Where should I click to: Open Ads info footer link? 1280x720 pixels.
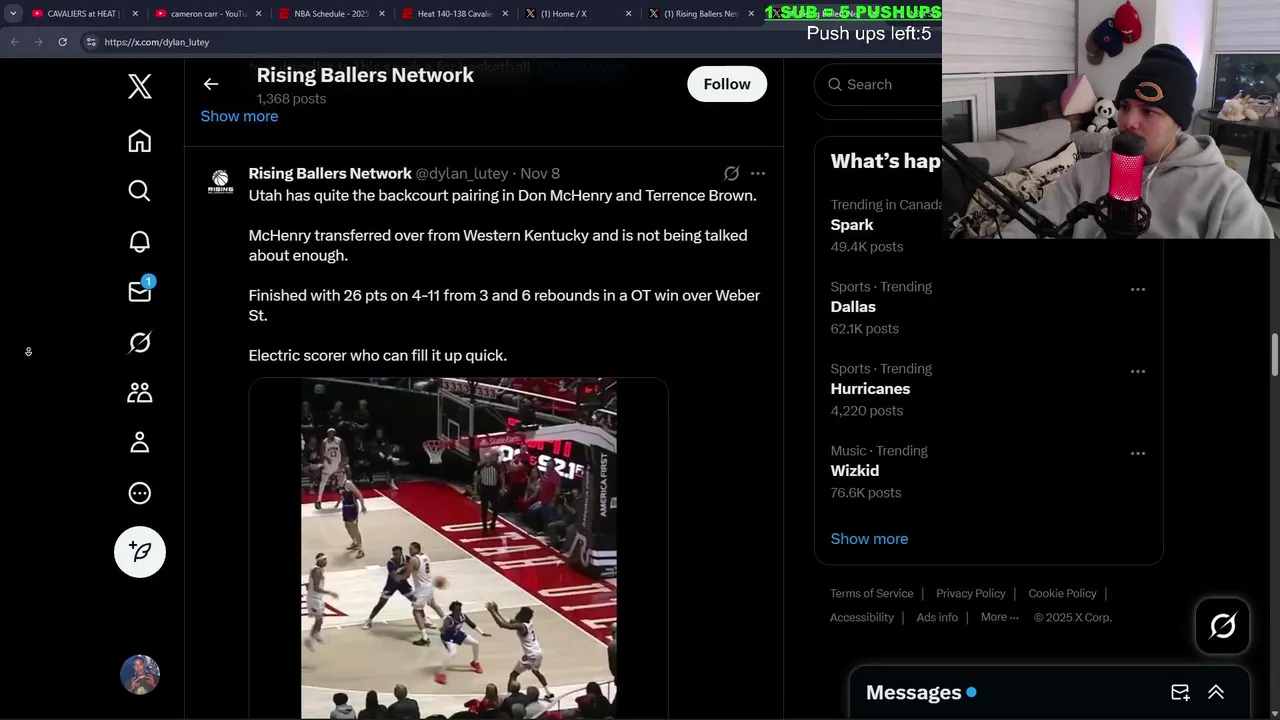pos(937,617)
